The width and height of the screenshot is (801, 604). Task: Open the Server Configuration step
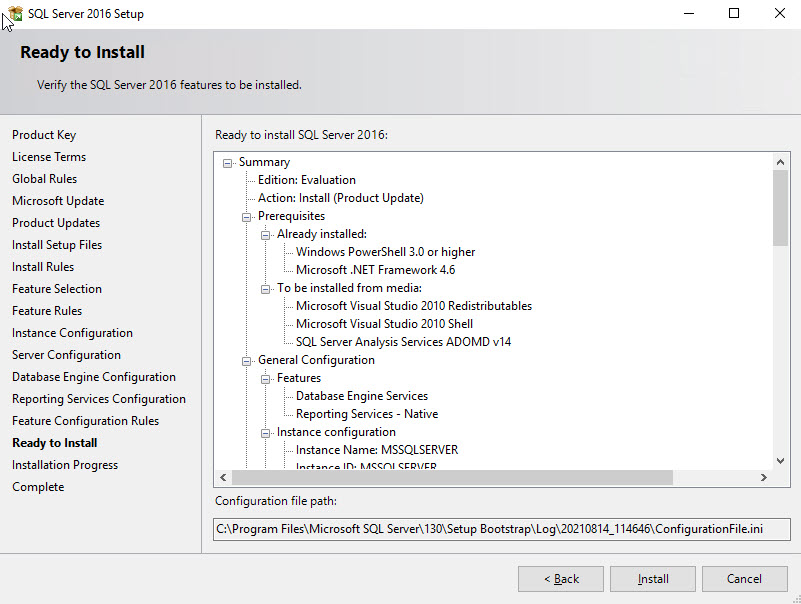(66, 354)
